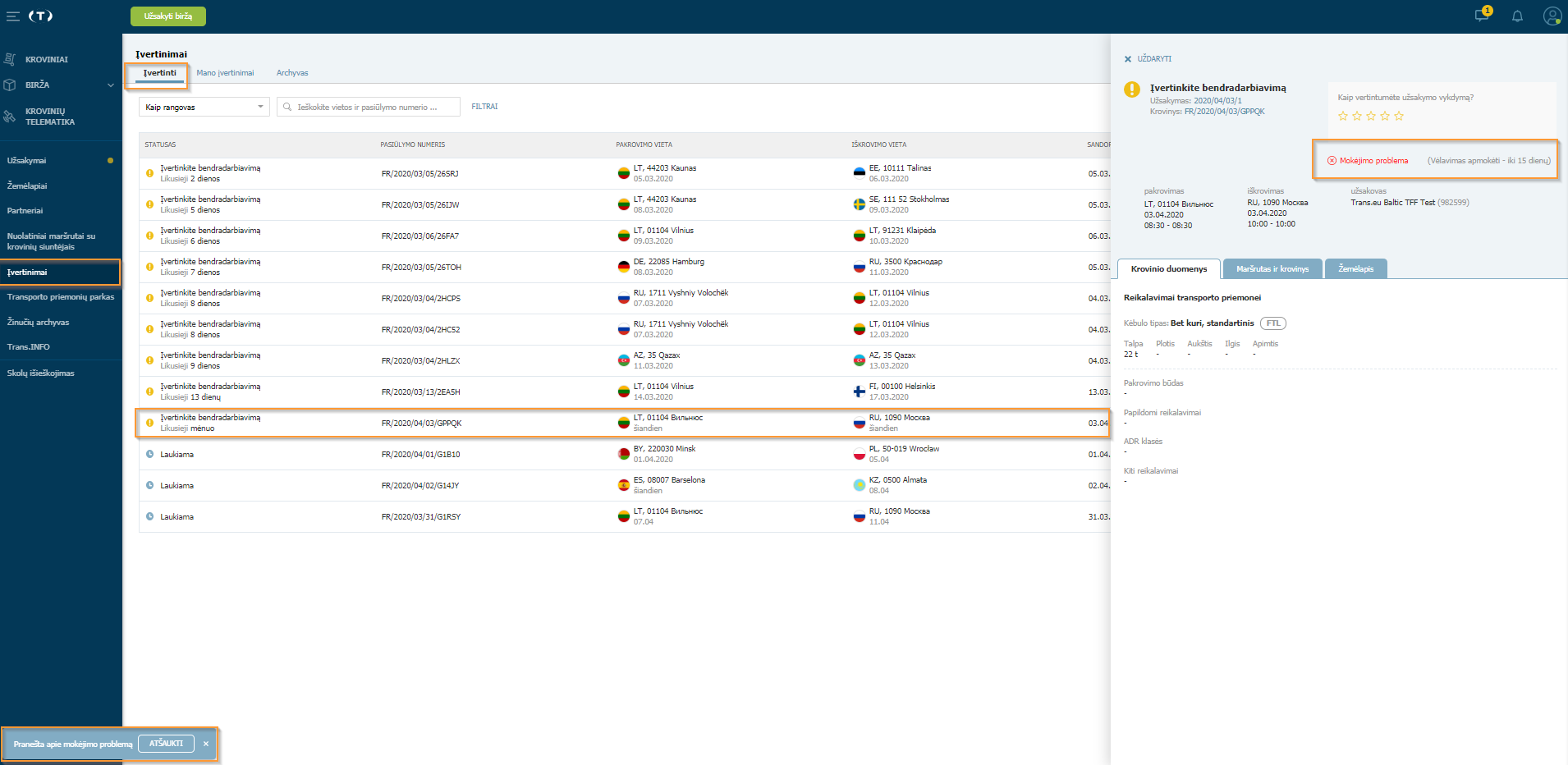Click Swedish flag for Stokholmas
Screen dimensions: 1568x765
point(859,204)
